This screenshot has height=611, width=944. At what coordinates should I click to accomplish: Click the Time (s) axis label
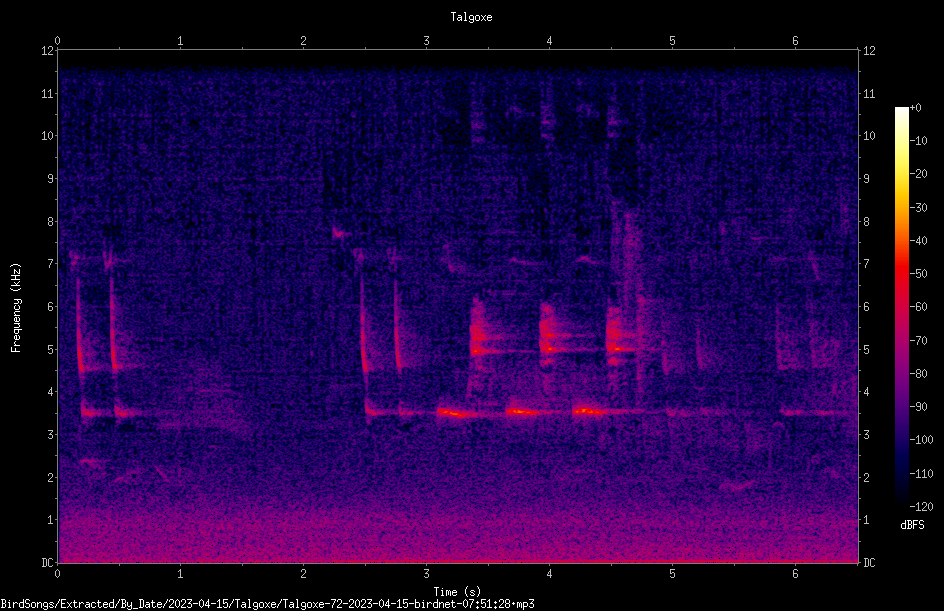coord(458,592)
